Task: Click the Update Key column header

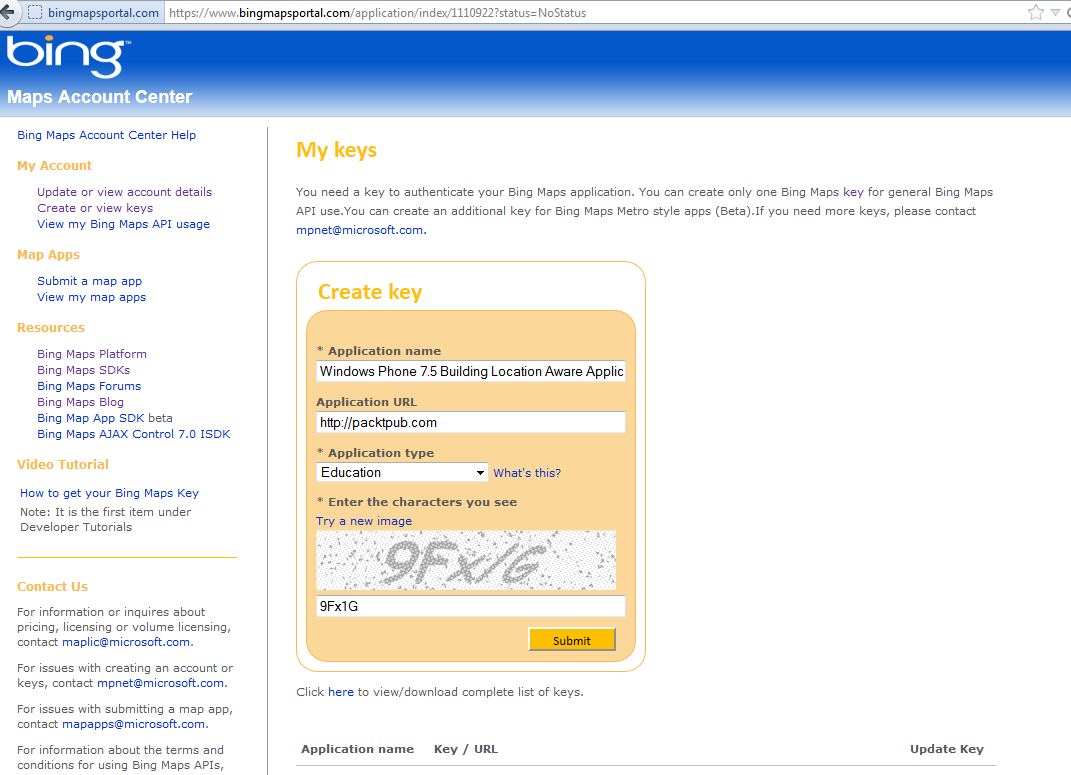Action: click(947, 749)
